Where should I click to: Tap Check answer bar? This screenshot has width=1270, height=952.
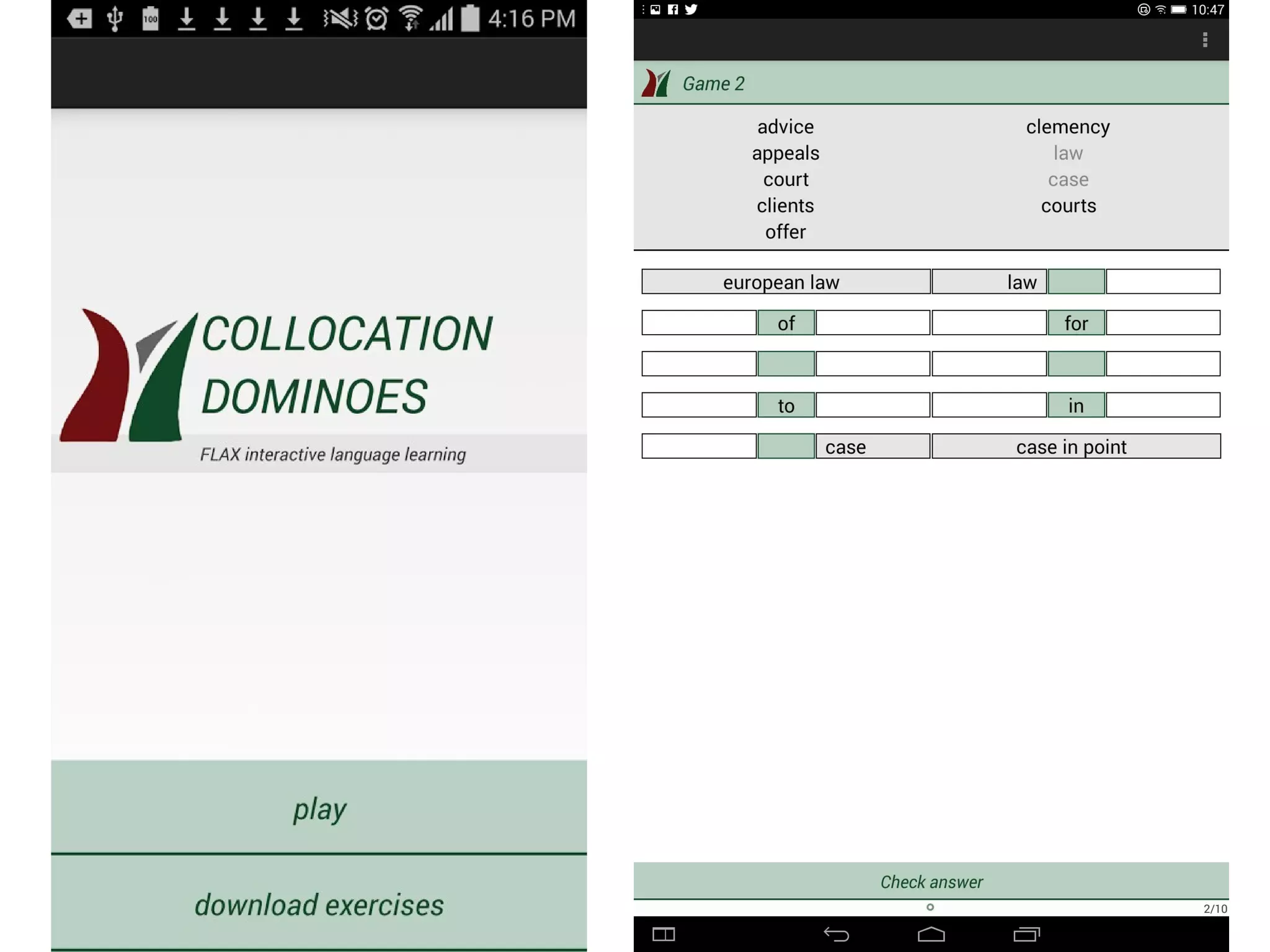[x=931, y=881]
